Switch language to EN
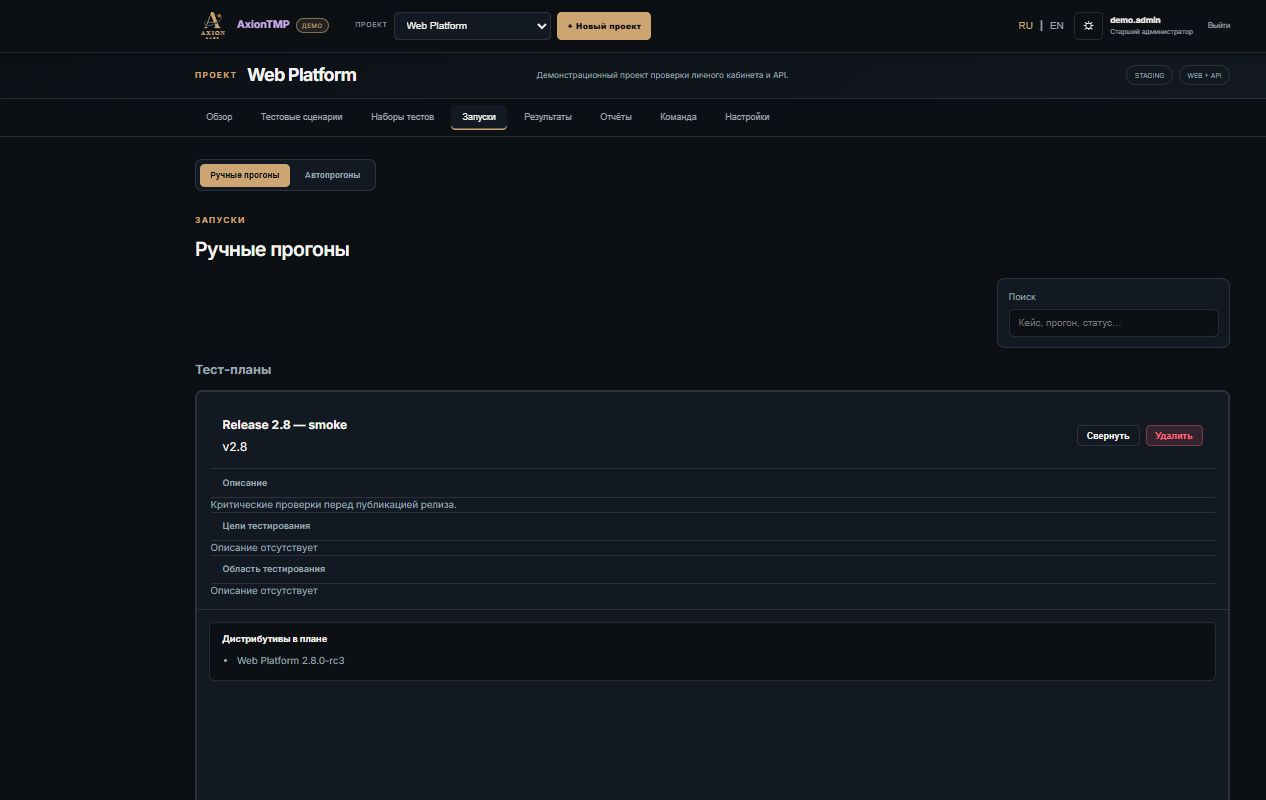Viewport: 1266px width, 800px height. pyautogui.click(x=1056, y=26)
